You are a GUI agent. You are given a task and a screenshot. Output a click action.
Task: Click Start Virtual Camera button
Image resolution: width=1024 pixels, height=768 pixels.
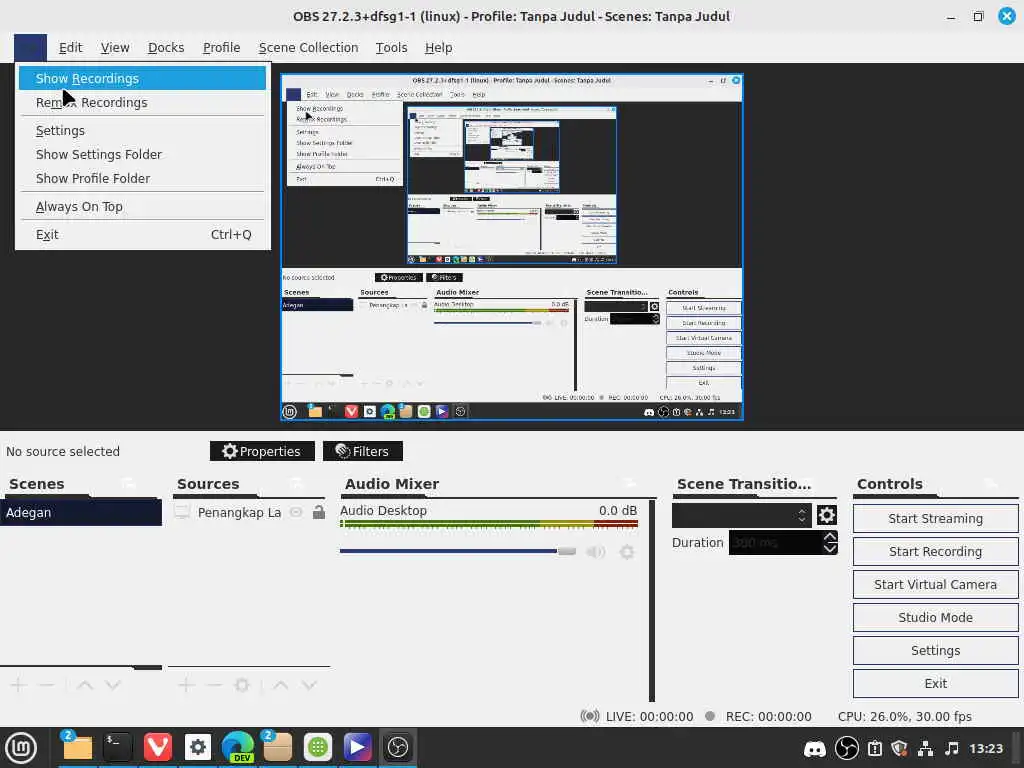935,584
